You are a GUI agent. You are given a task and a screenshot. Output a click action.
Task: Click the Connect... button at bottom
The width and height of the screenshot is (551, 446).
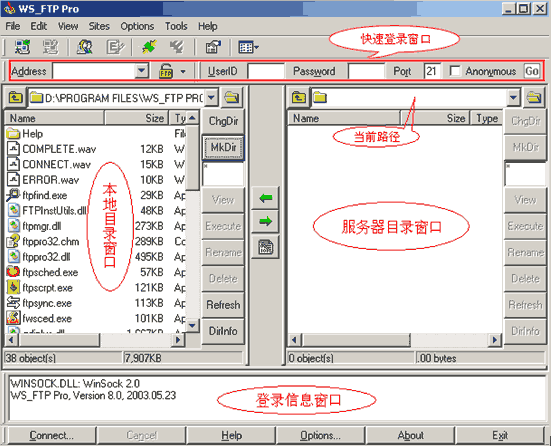pyautogui.click(x=52, y=435)
